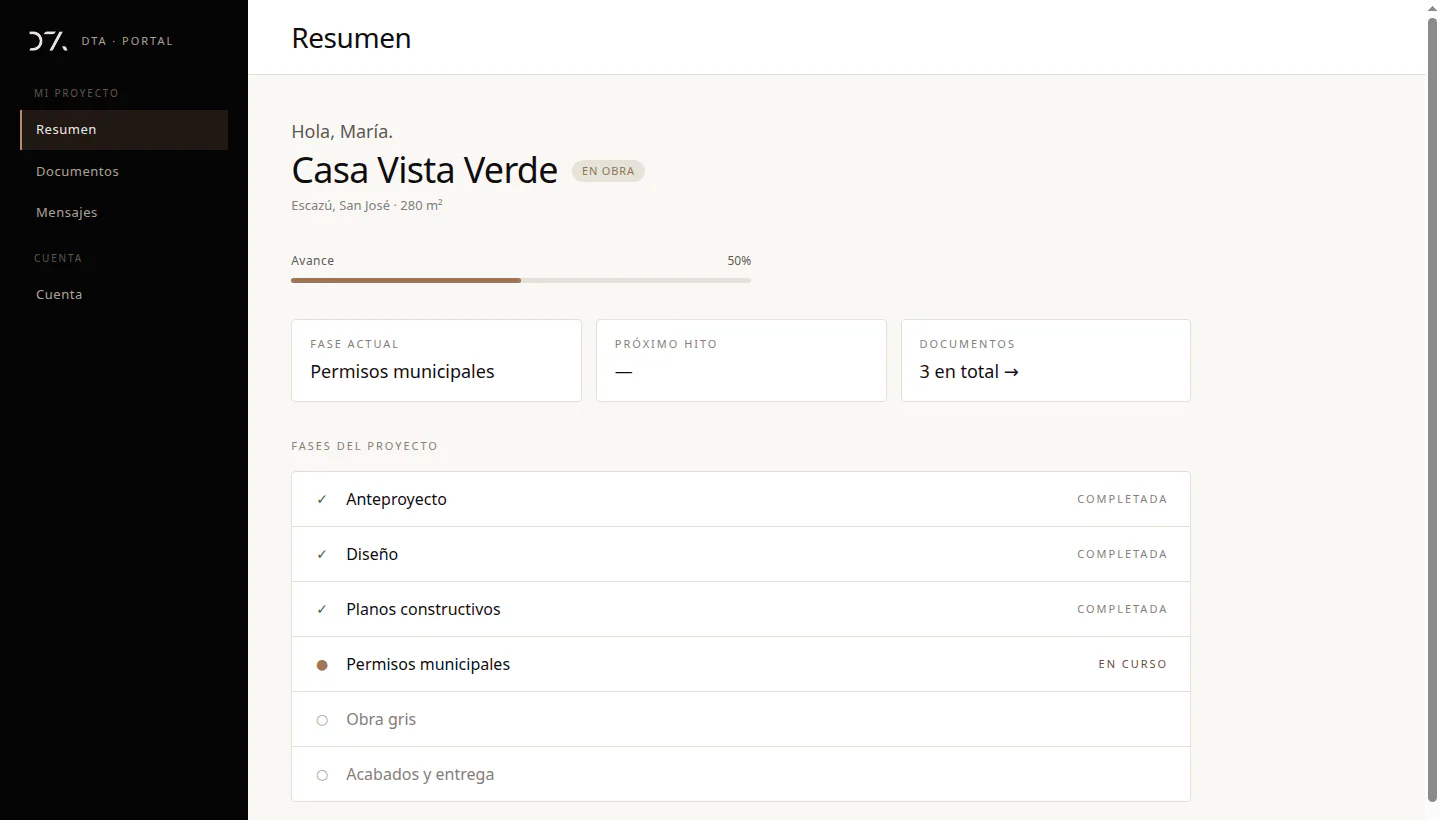Viewport: 1440px width, 820px height.
Task: Click the page vertical scrollbar
Action: tap(1432, 410)
